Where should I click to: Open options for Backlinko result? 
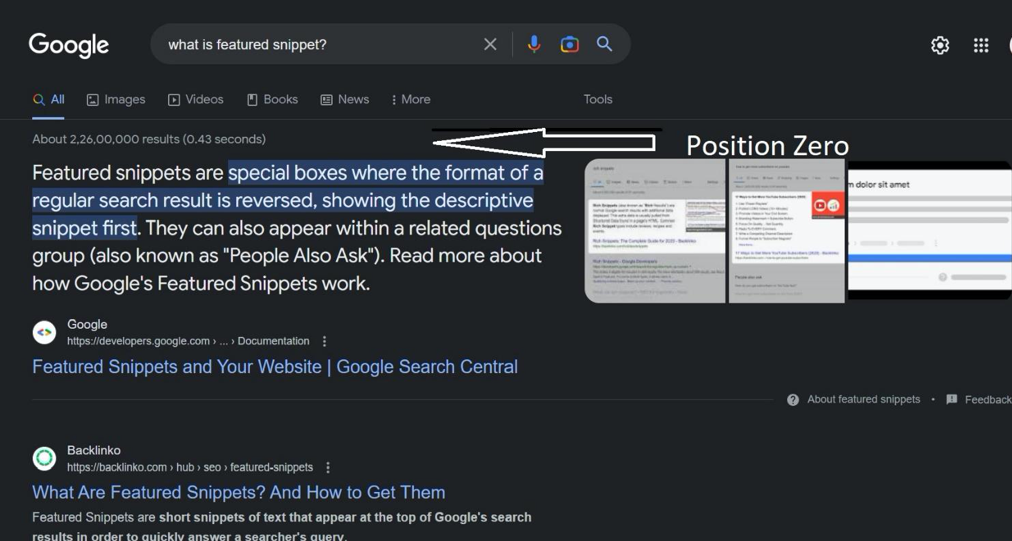pos(328,467)
